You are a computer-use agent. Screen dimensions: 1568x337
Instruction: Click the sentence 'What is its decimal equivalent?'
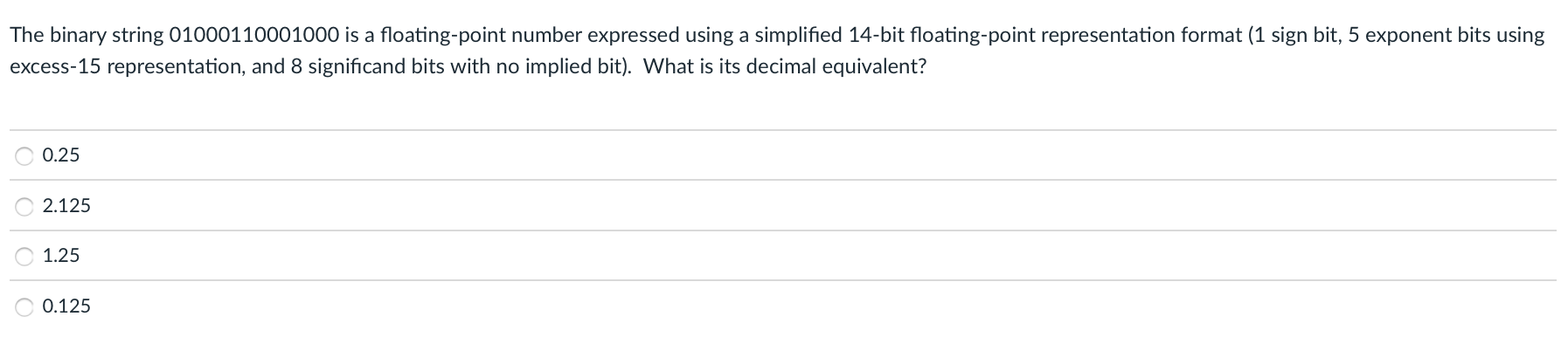785,67
